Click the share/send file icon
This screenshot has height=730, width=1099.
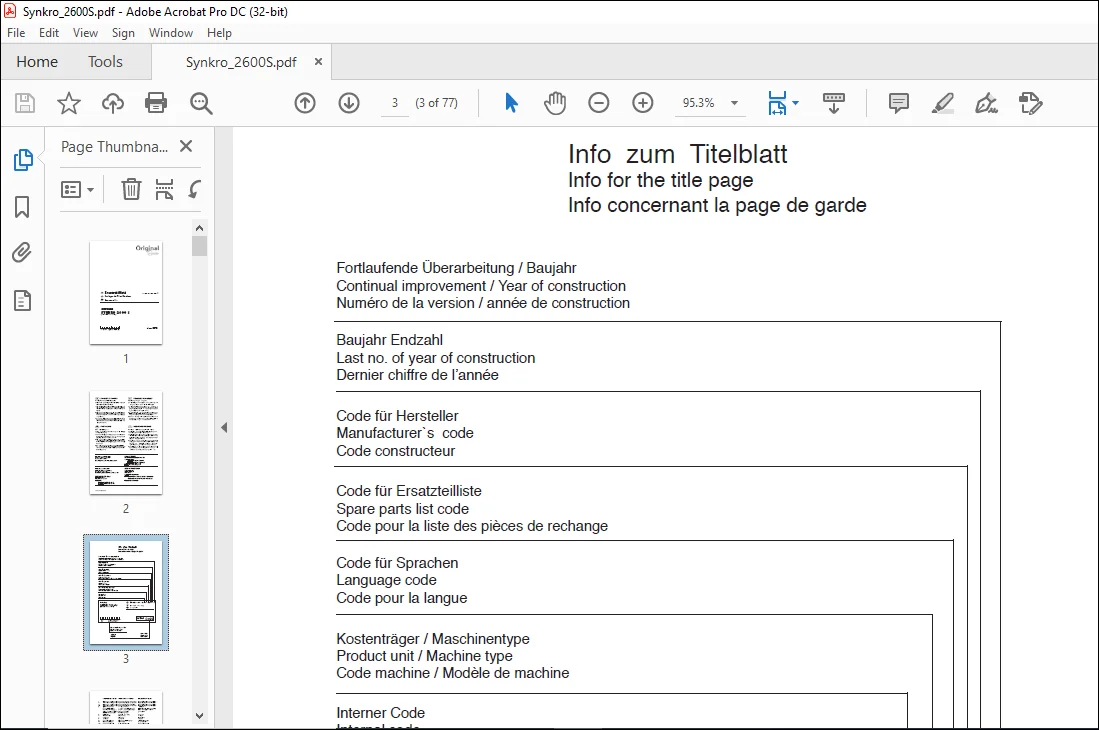point(1031,103)
